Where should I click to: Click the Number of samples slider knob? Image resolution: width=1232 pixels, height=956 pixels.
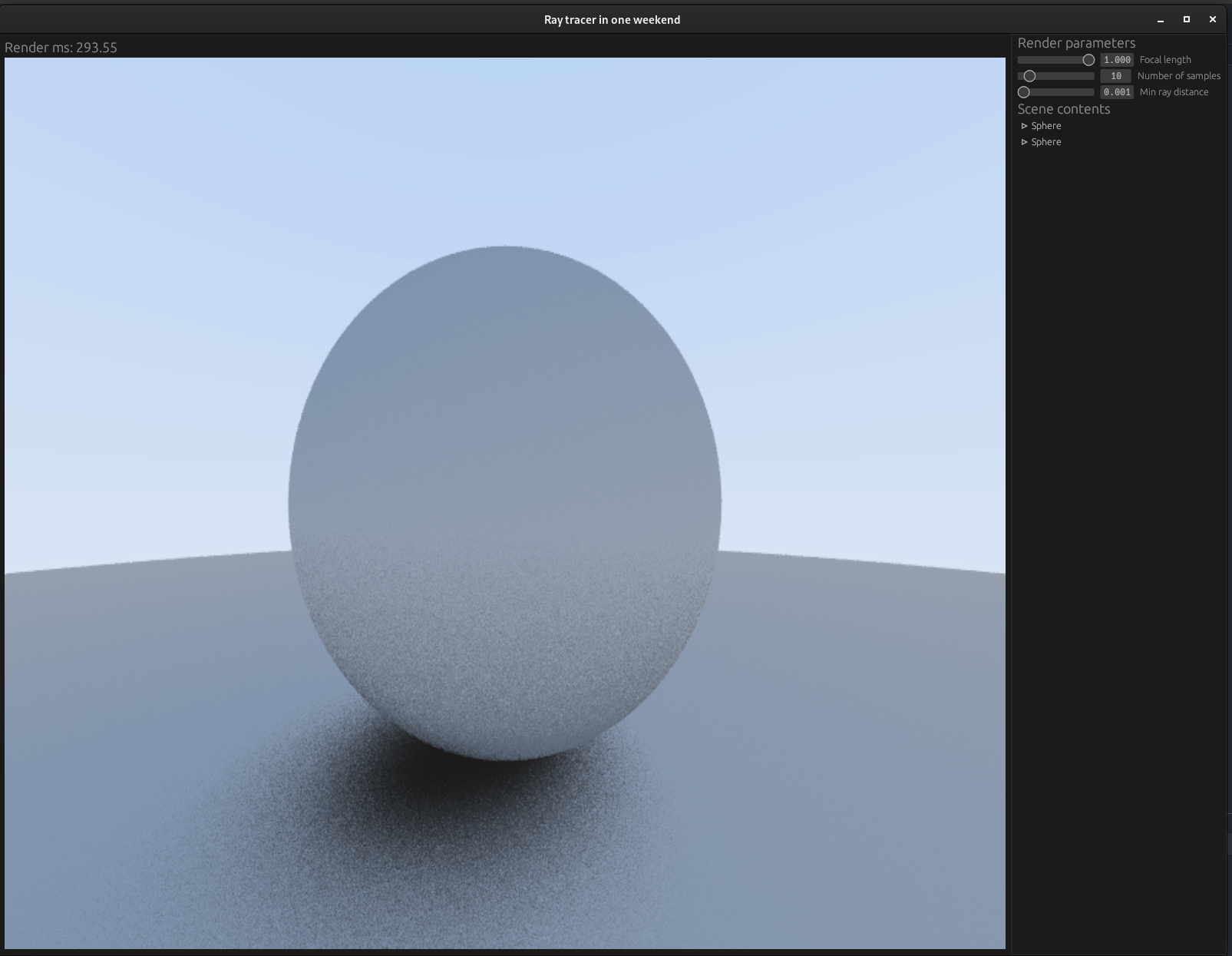[1030, 76]
